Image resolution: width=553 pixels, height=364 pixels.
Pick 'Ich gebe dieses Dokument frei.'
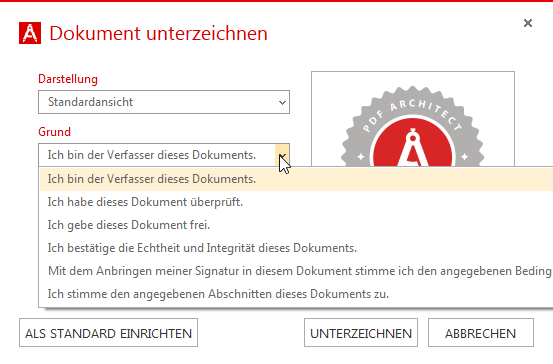(x=297, y=225)
